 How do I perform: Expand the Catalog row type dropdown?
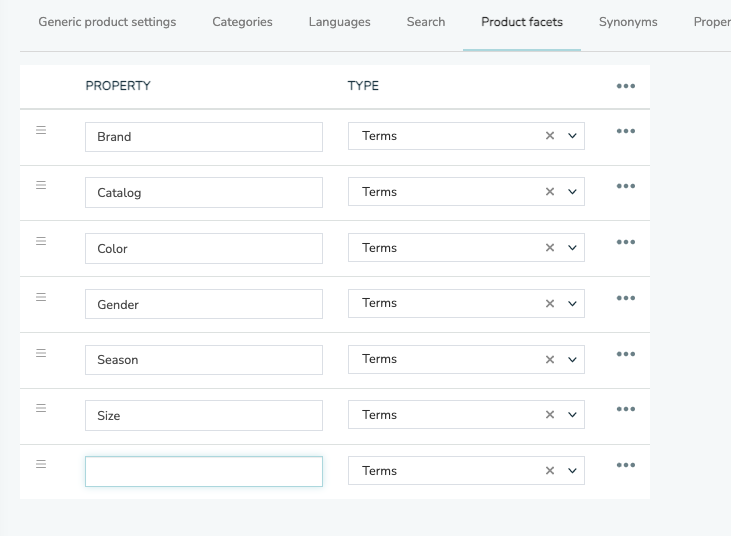572,192
